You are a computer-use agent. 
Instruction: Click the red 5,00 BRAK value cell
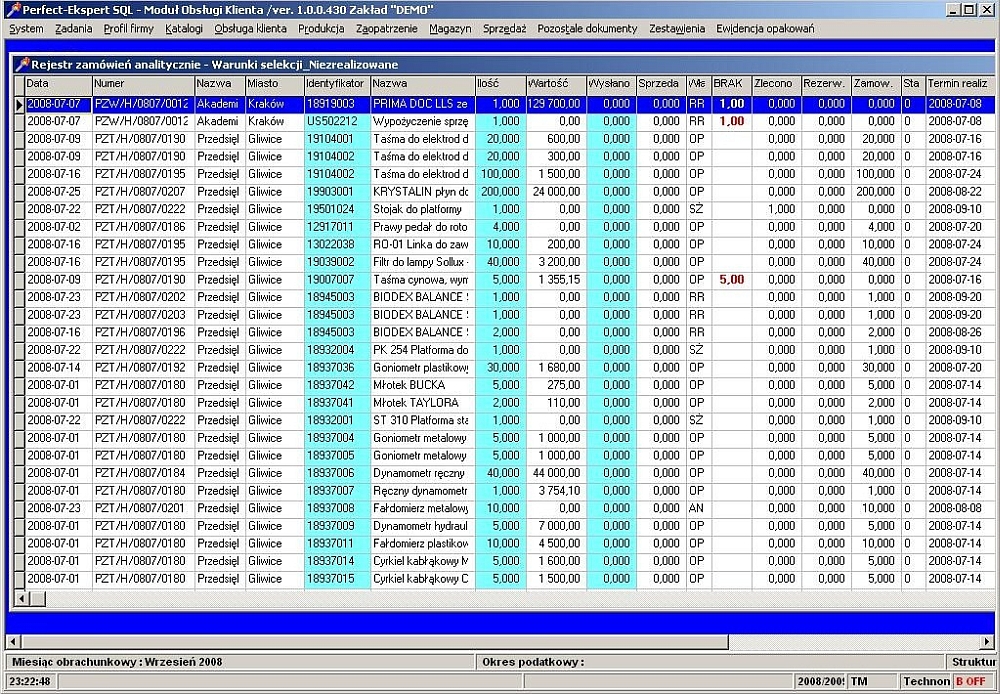[x=730, y=280]
